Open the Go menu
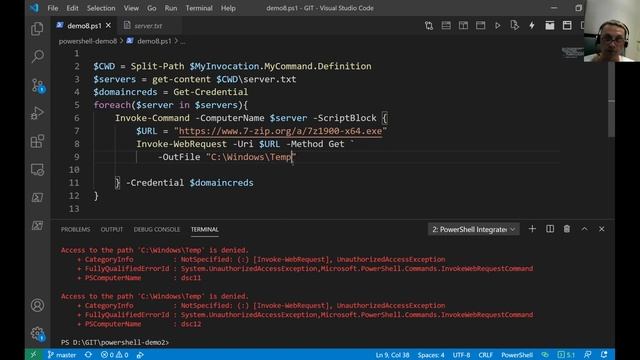The image size is (640, 360). click(x=151, y=8)
